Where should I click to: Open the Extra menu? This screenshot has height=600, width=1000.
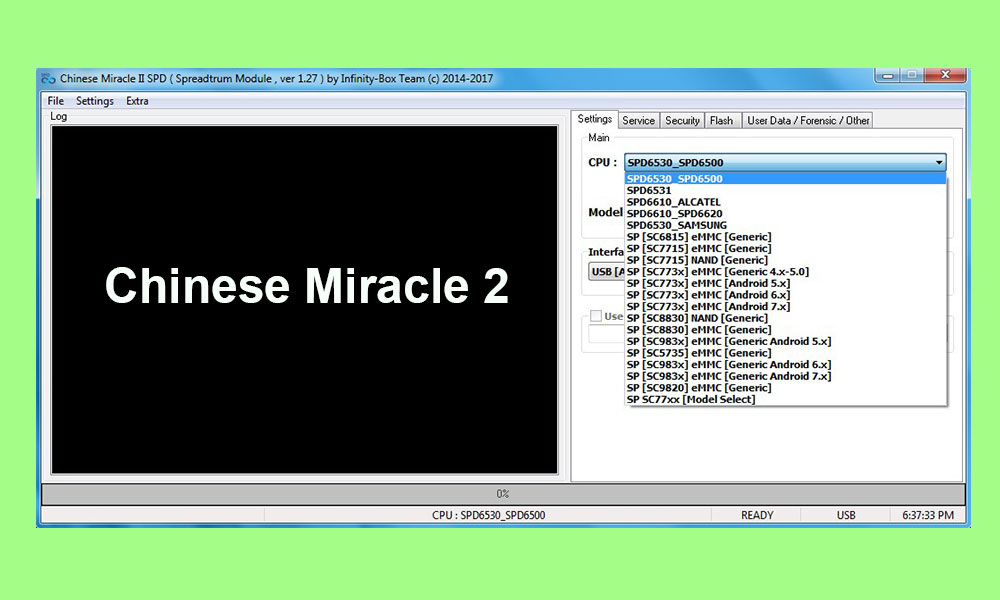tap(137, 101)
